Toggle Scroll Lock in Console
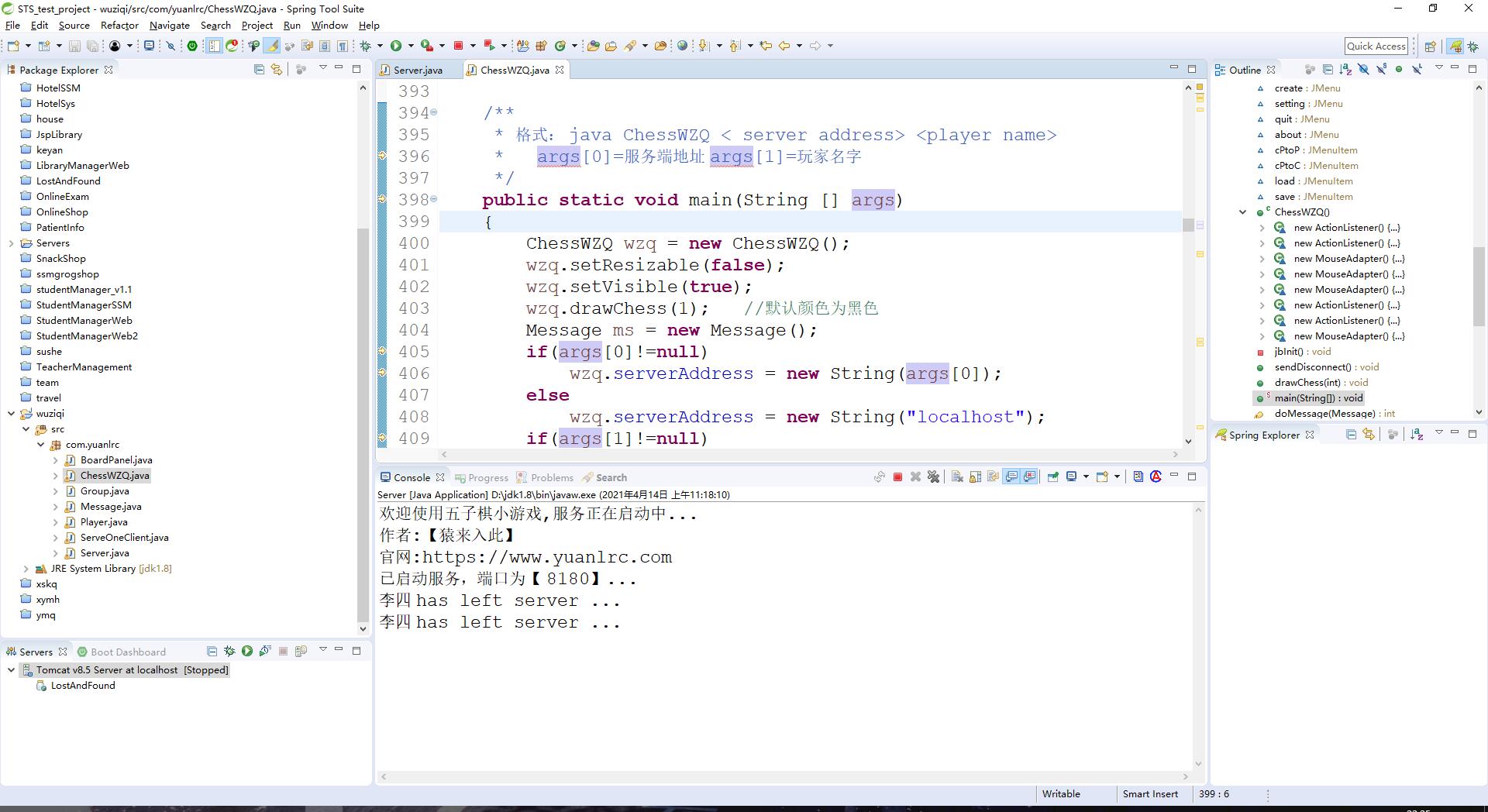 coord(975,477)
